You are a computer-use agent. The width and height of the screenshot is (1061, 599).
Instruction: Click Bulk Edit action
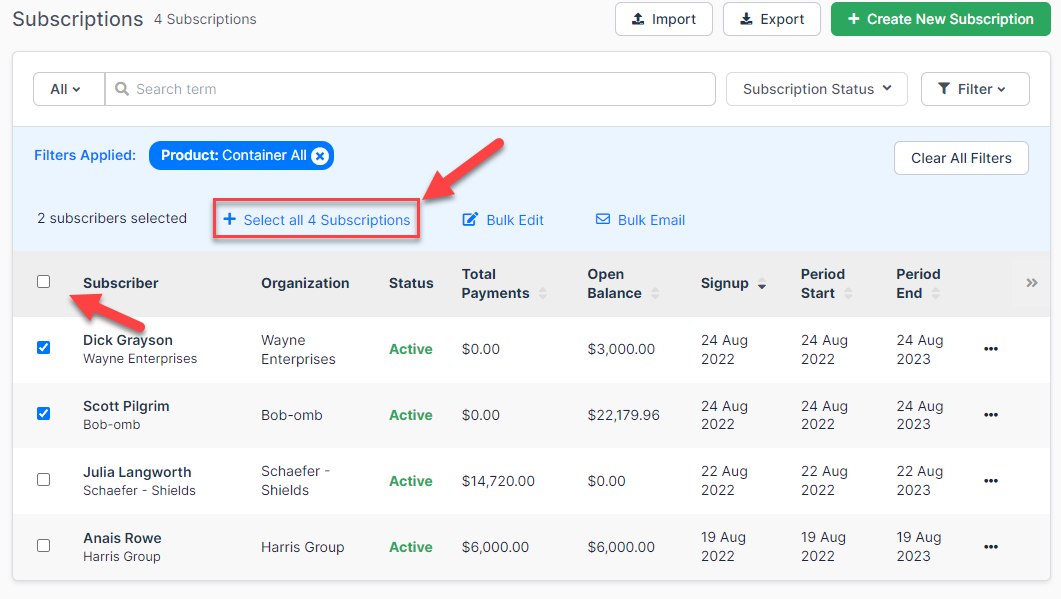[503, 220]
